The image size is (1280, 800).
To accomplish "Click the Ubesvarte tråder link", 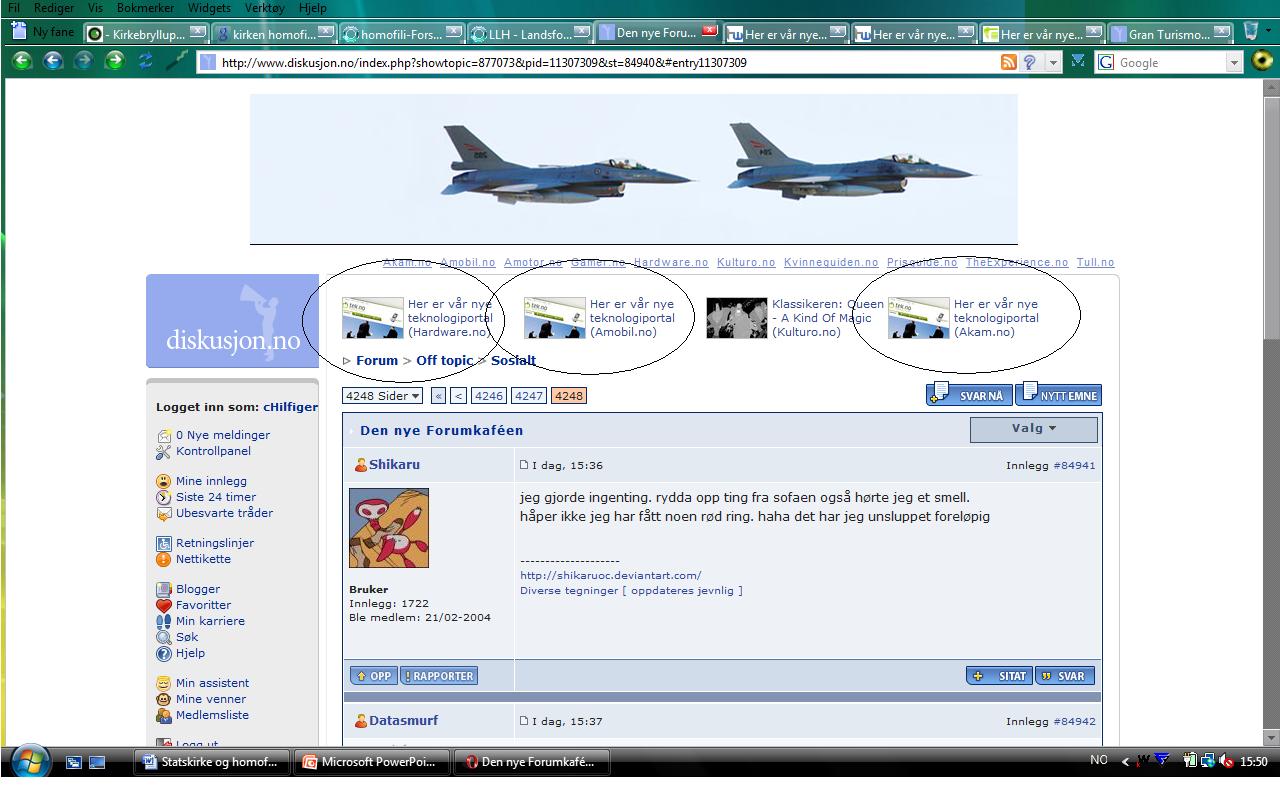I will 224,513.
